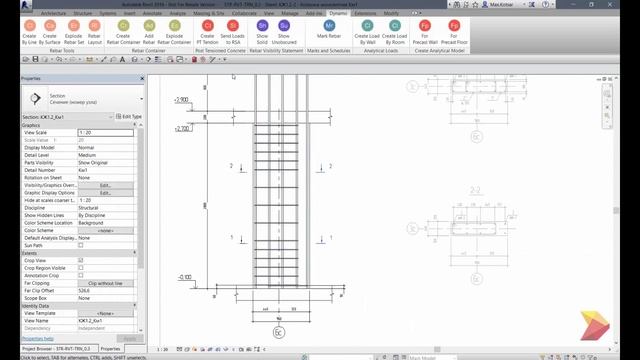Switch to the Modify ribbon tab
The width and height of the screenshot is (640, 360).
[x=391, y=13]
